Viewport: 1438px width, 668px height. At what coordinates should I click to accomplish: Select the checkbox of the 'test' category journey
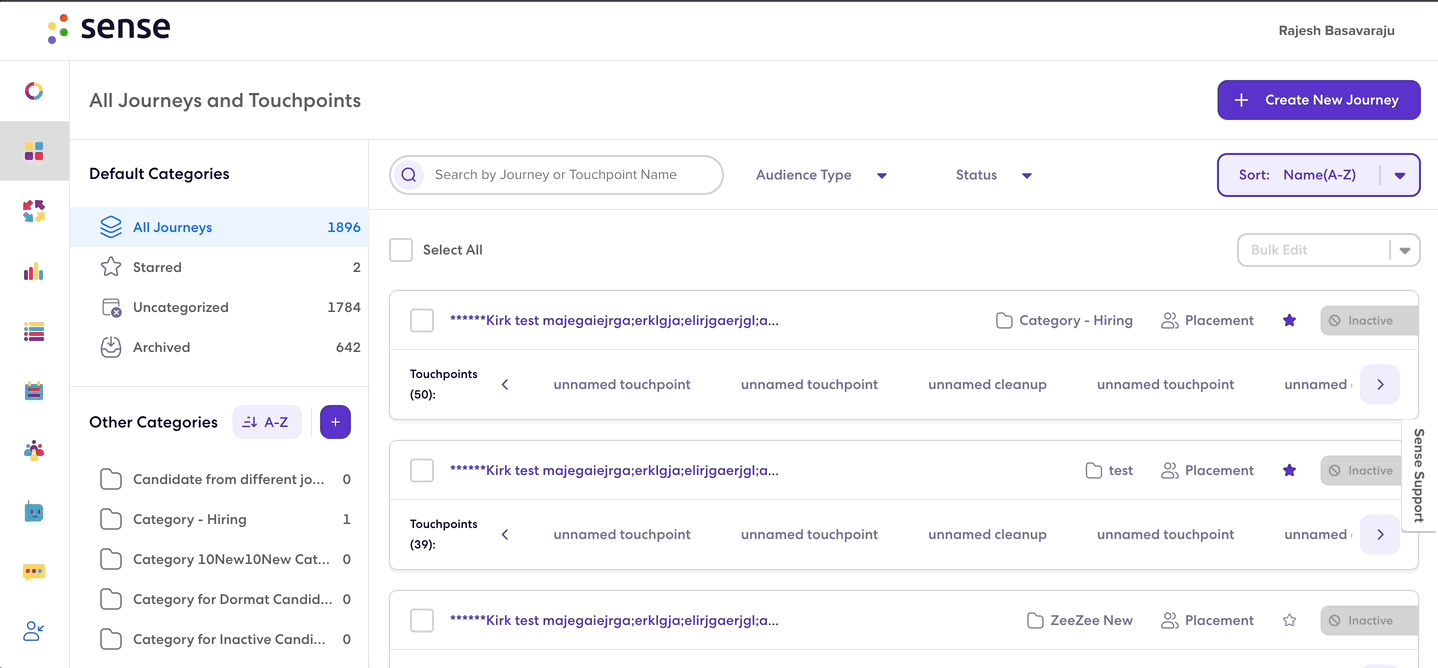tap(422, 471)
